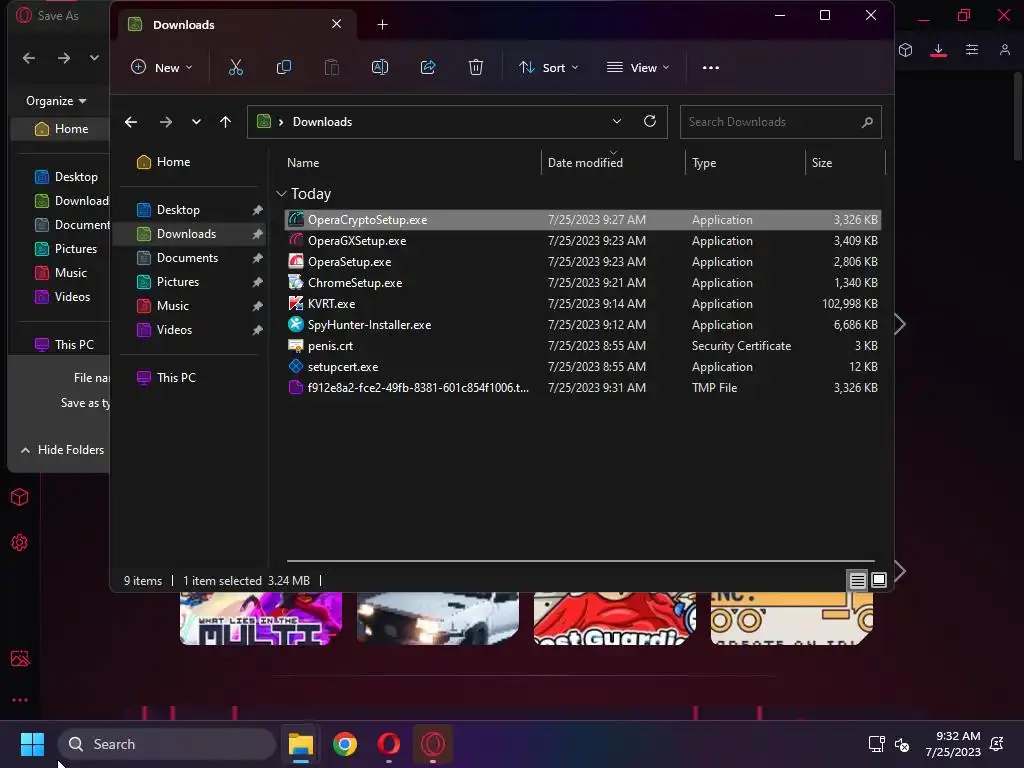Open the View dropdown menu
The width and height of the screenshot is (1024, 768).
(638, 67)
